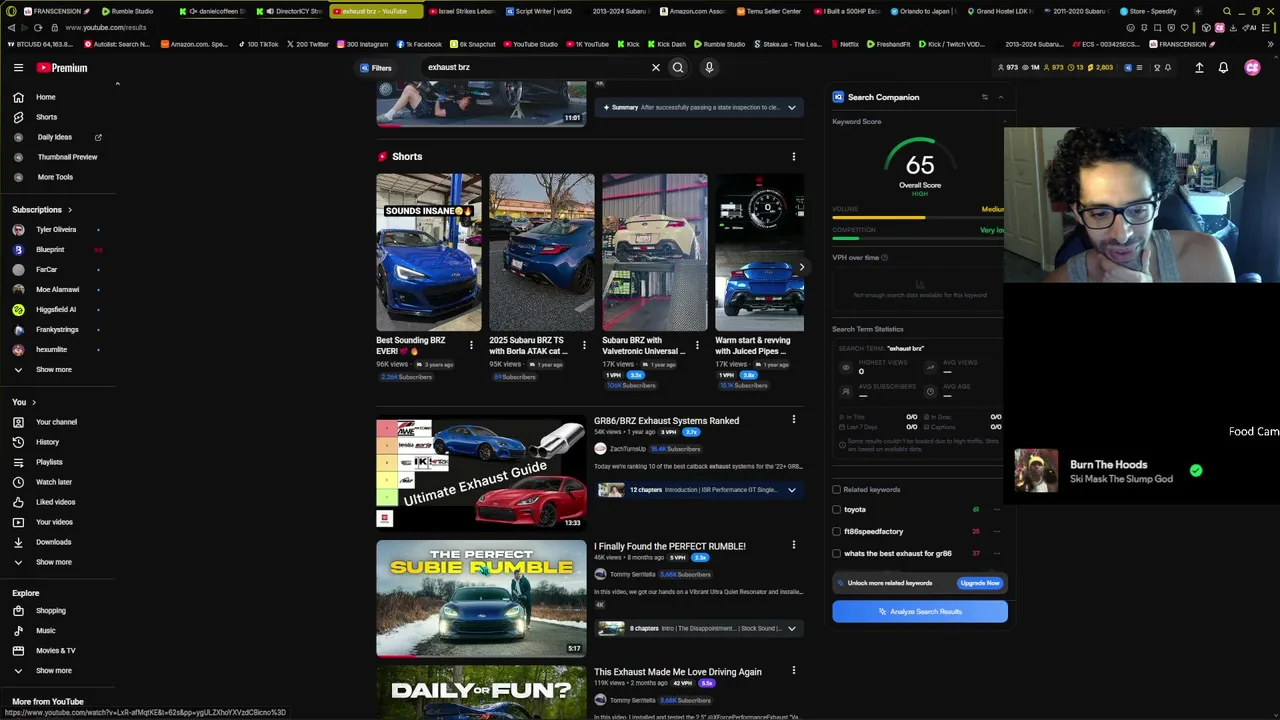Collapse the Search Companion panel
This screenshot has width=1280, height=720.
1000,97
